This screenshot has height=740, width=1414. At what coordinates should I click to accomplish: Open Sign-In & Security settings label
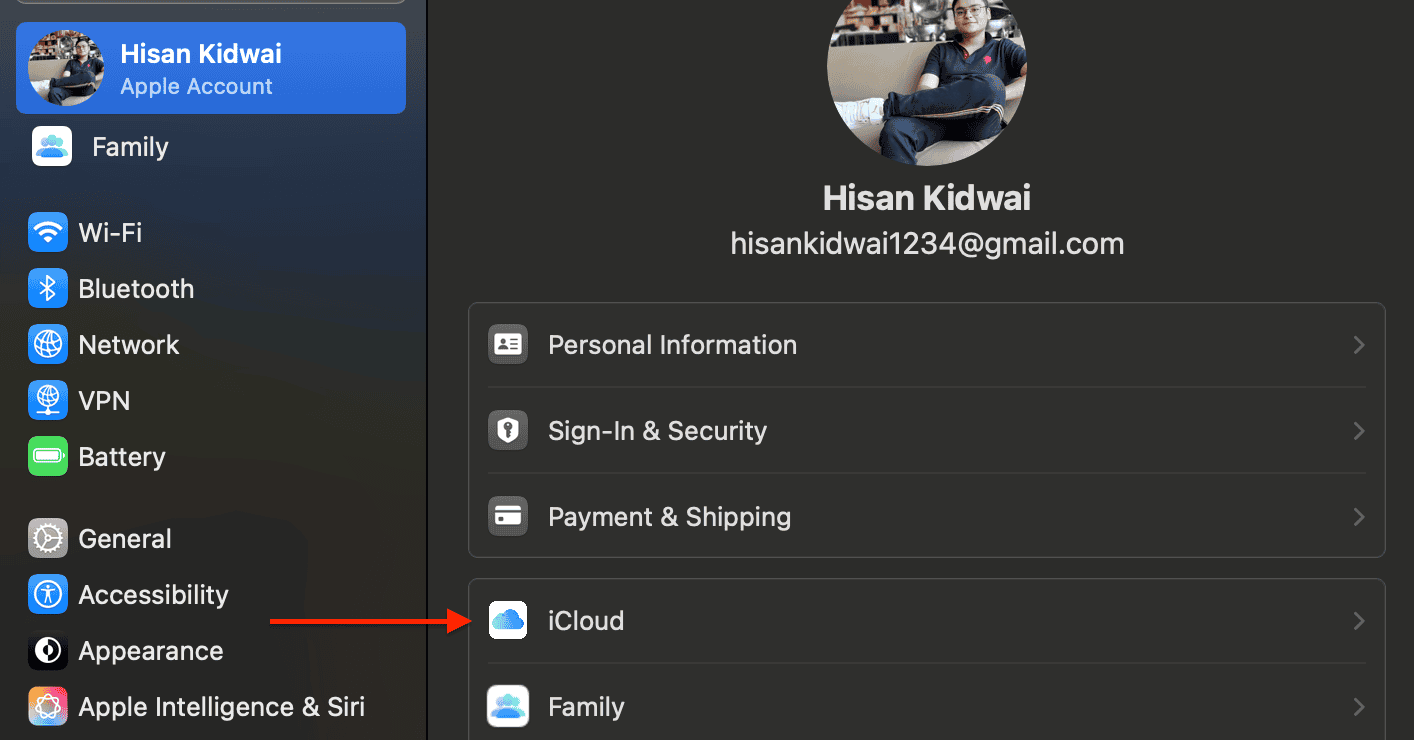pyautogui.click(x=658, y=431)
